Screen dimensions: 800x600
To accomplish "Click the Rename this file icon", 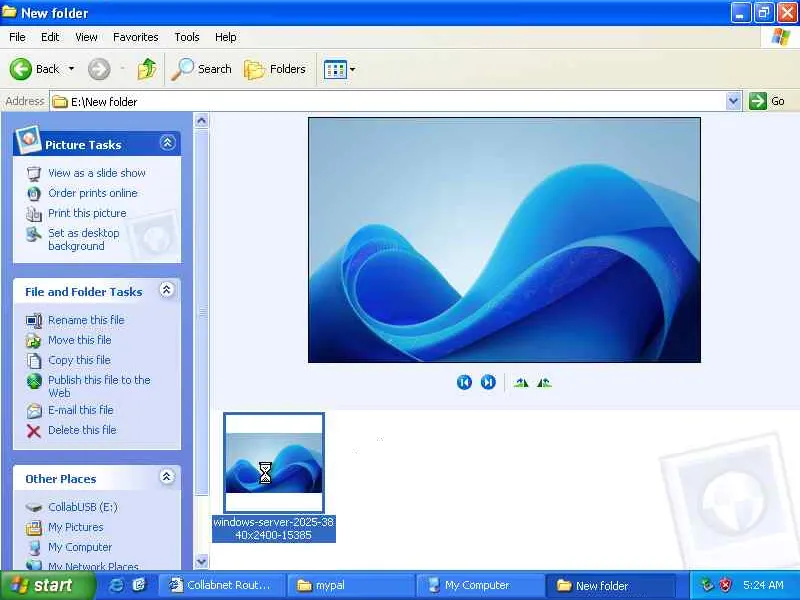I will click(34, 320).
